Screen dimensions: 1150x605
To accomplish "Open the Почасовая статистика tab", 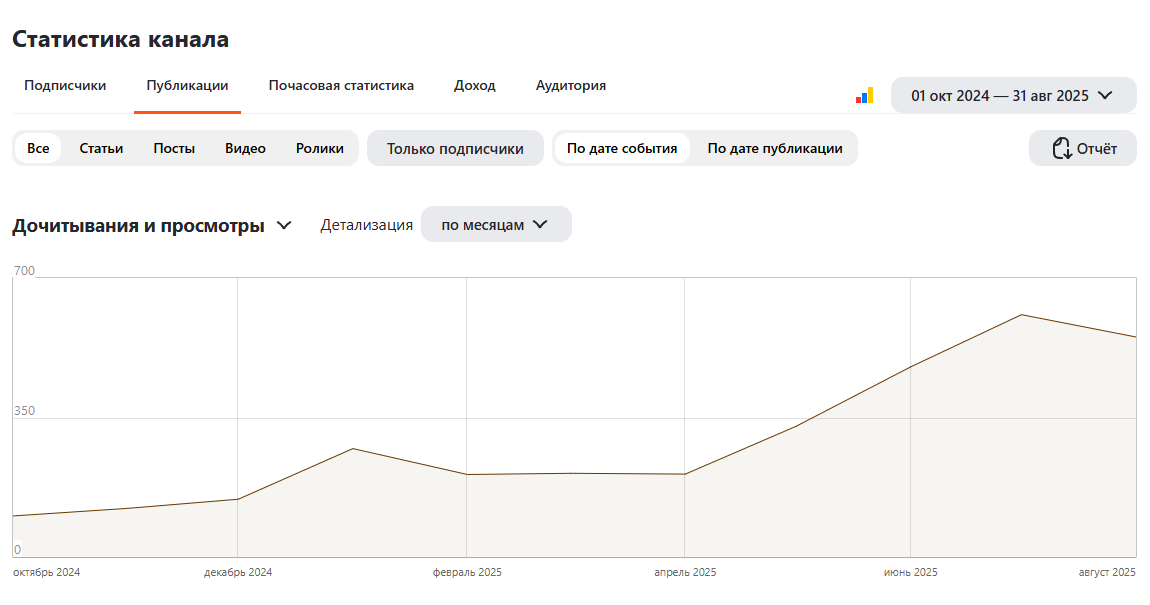I will coord(341,86).
